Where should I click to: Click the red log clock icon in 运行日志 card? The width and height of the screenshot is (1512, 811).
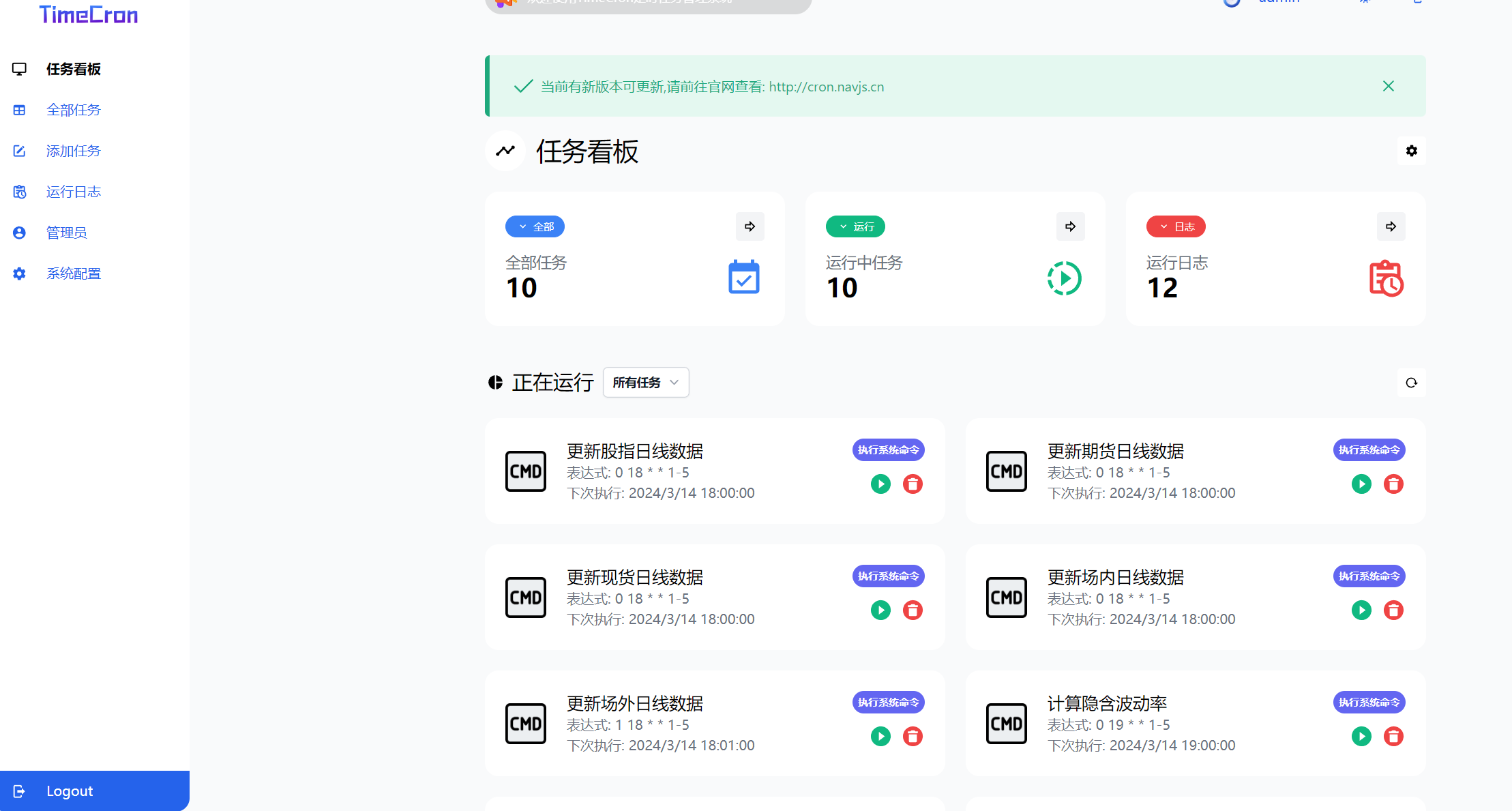(1386, 278)
